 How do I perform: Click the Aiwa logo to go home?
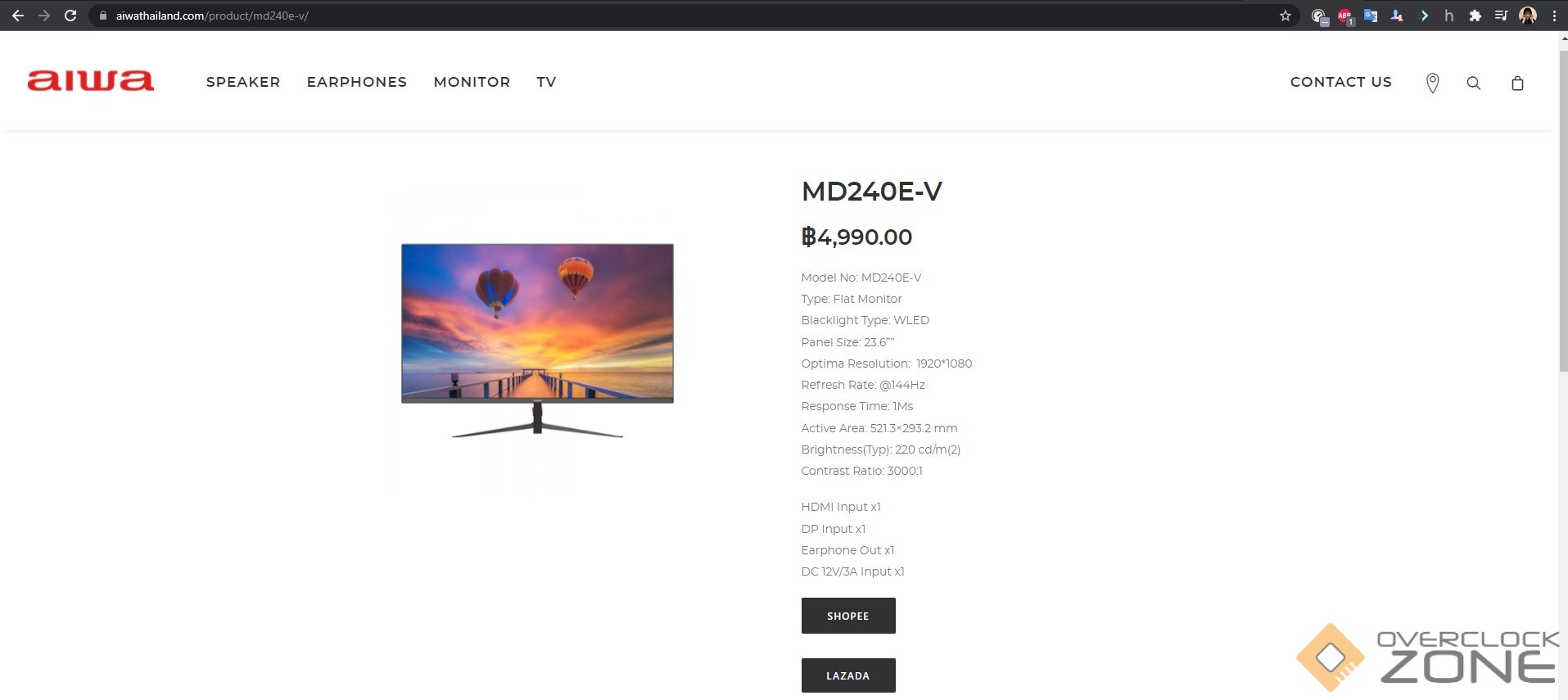[x=90, y=80]
